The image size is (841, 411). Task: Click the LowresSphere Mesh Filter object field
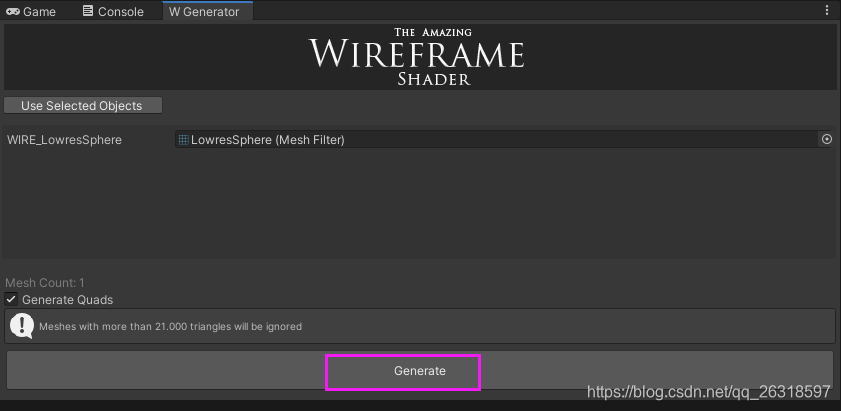coord(504,140)
